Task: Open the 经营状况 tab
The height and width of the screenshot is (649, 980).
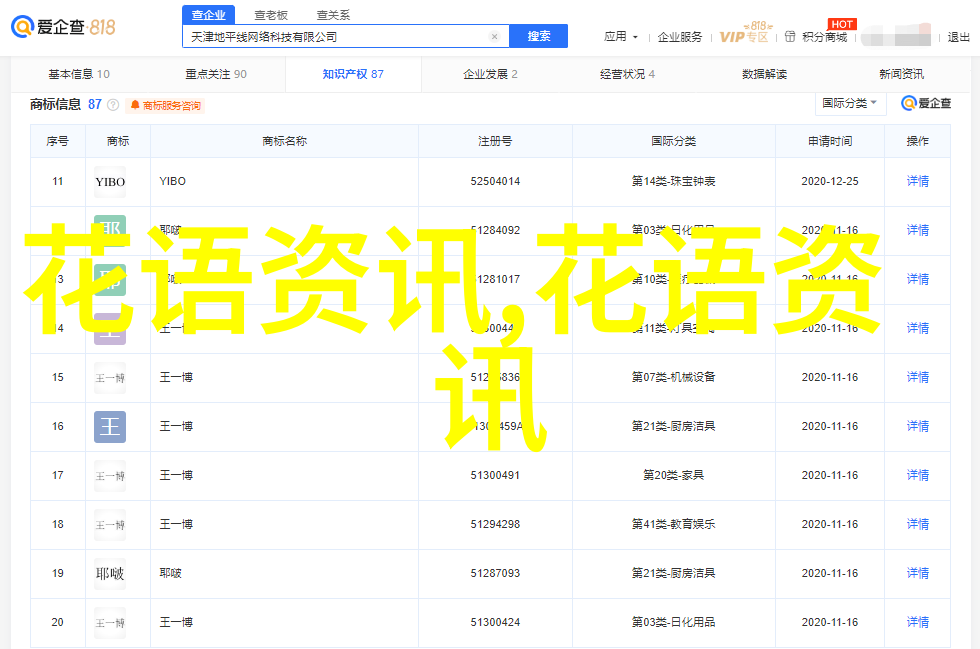Action: (x=627, y=74)
